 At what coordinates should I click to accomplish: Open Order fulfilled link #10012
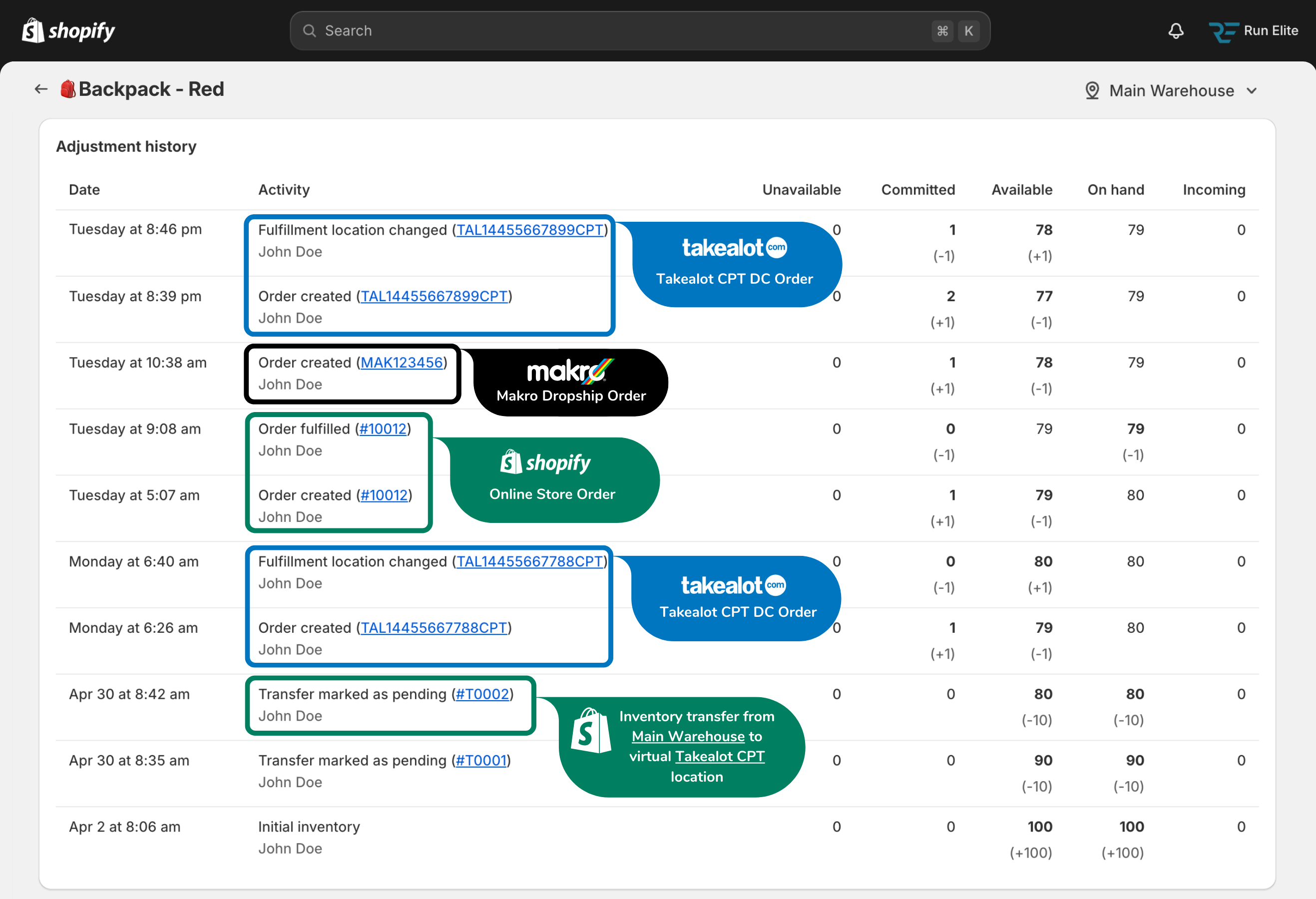[383, 429]
